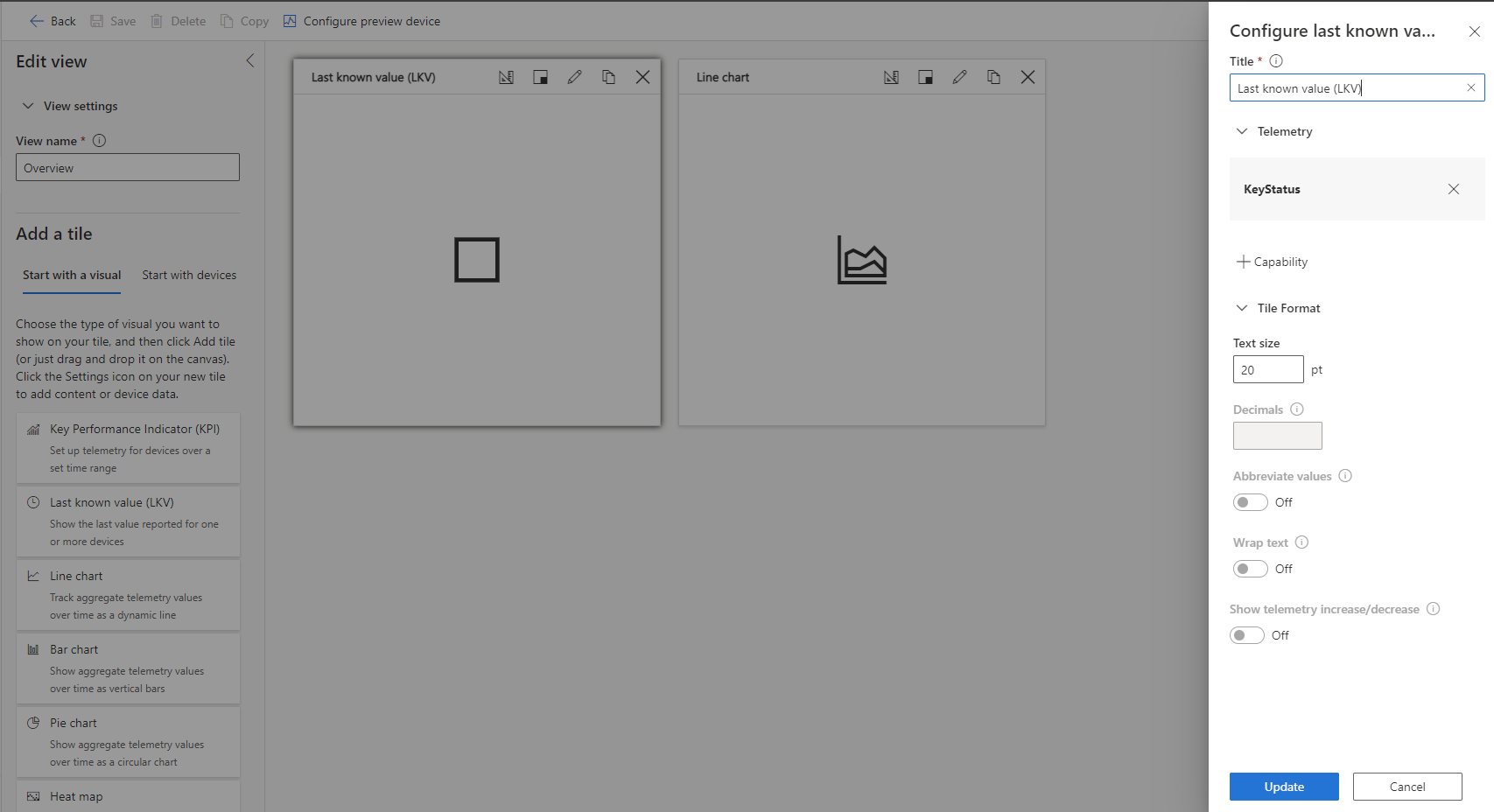Image resolution: width=1494 pixels, height=812 pixels.
Task: Clear the Title field text
Action: 1471,87
